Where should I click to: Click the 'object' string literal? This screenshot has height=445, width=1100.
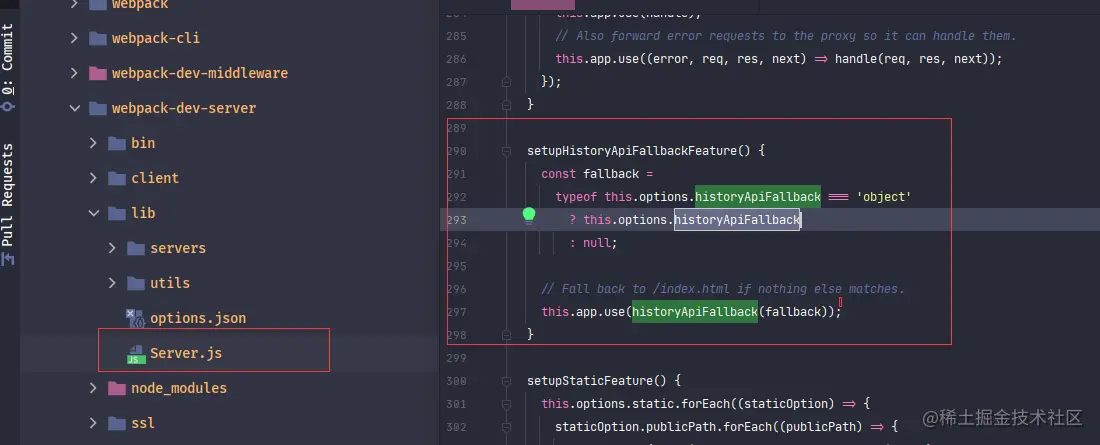coord(884,197)
